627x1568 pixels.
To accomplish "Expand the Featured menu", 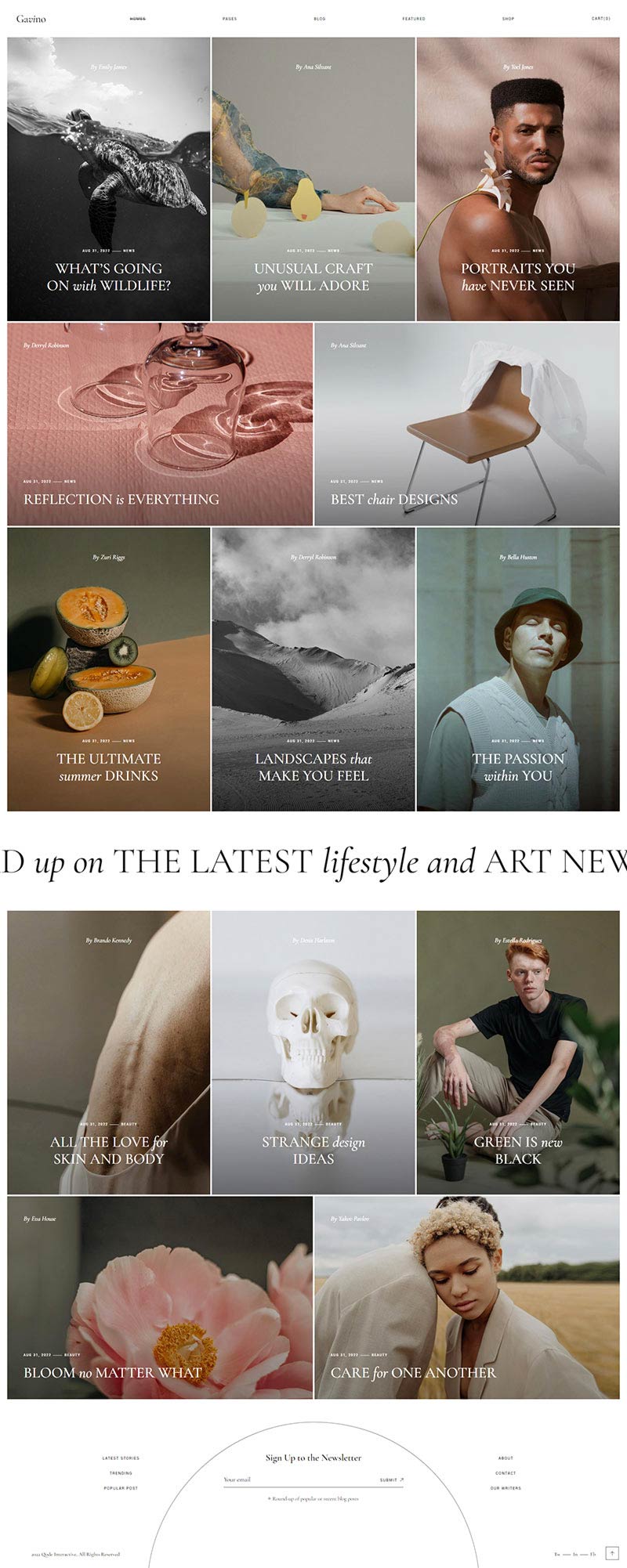I will (414, 19).
